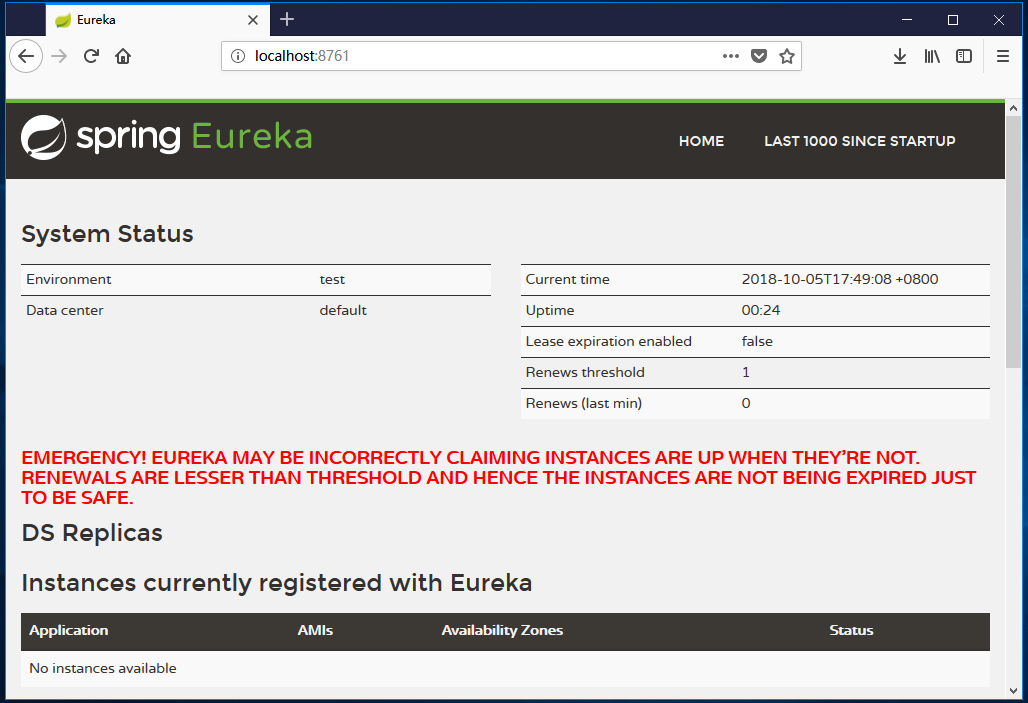Screen dimensions: 1028x703
Task: Click the 'Renews threshold' label
Action: 585,372
